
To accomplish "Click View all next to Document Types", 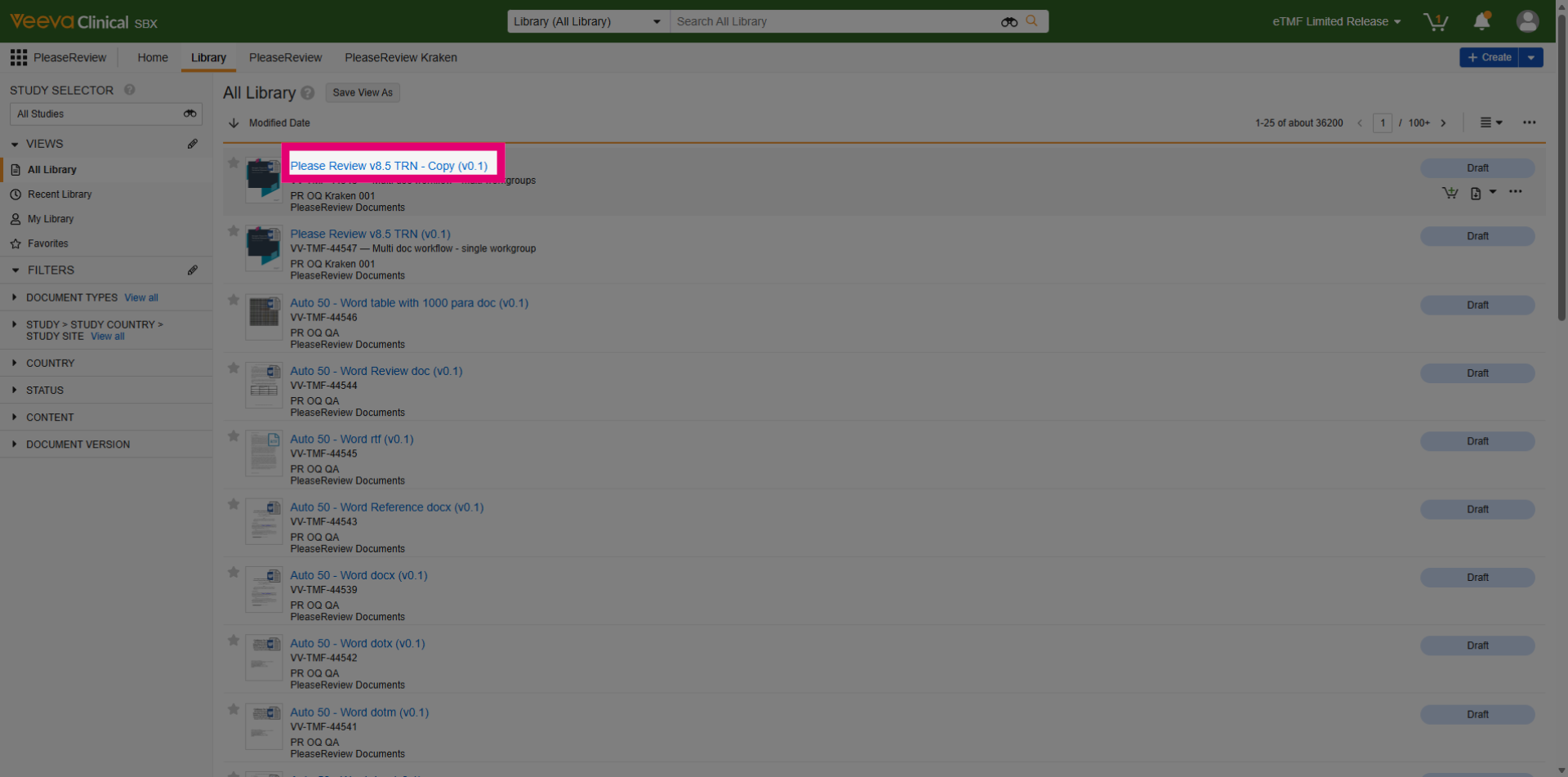I will 141,298.
